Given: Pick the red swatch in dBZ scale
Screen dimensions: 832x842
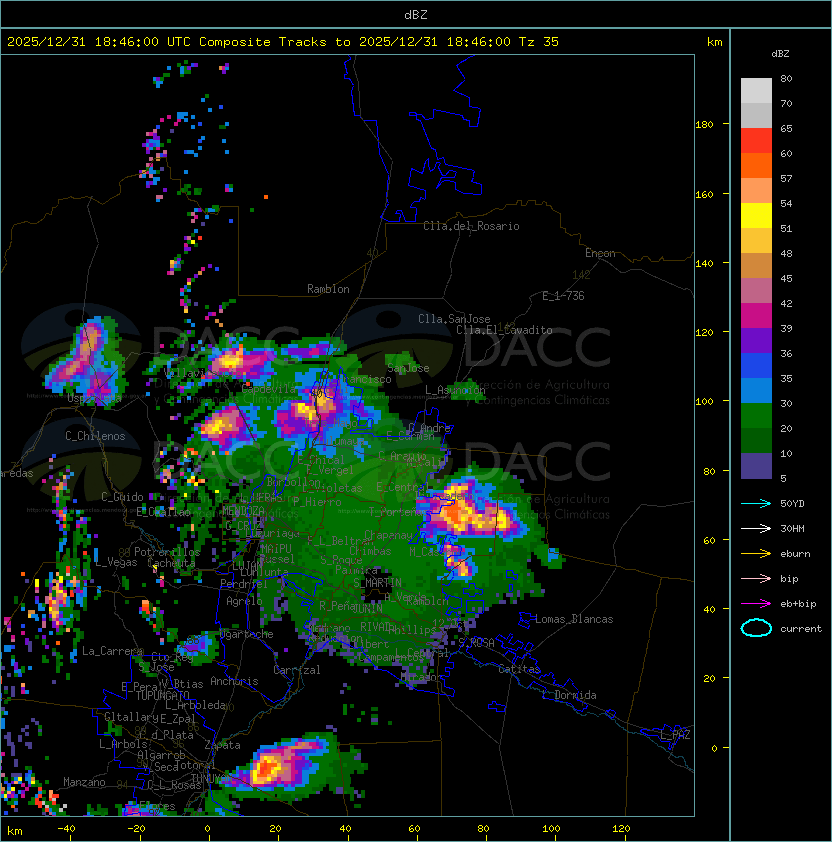Looking at the screenshot, I should click(x=756, y=141).
